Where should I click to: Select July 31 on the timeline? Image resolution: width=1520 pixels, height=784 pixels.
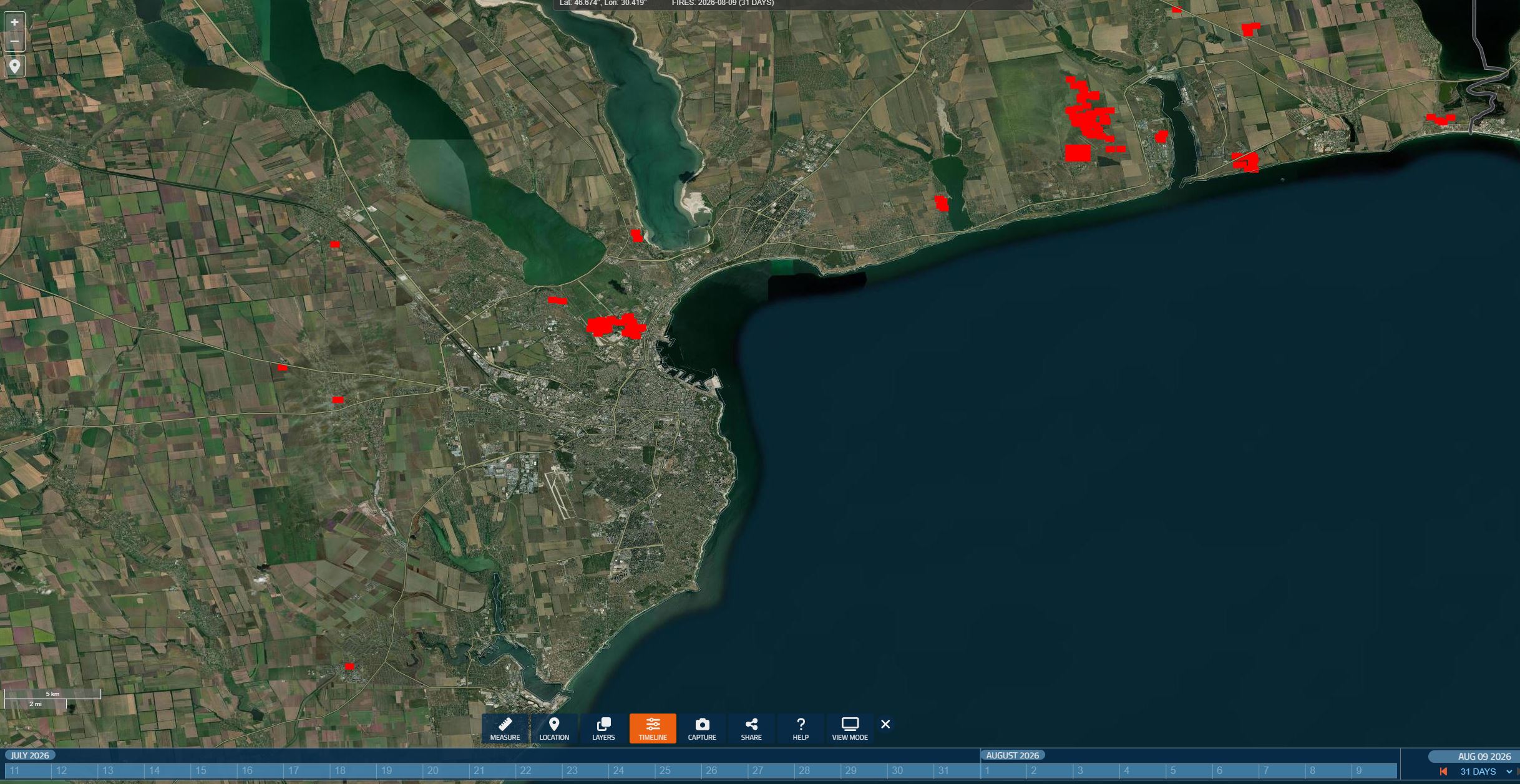957,771
